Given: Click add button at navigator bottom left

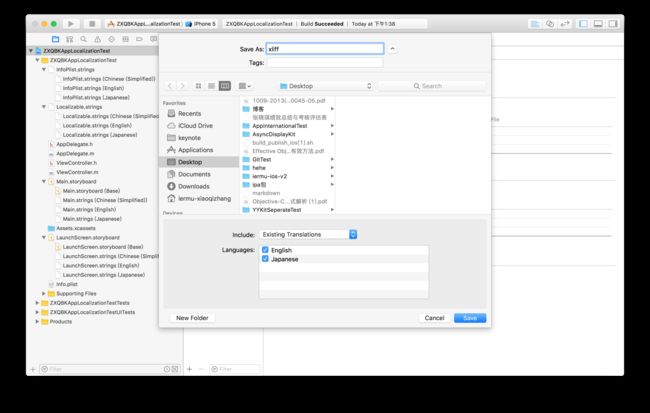Looking at the screenshot, I should tap(33, 369).
